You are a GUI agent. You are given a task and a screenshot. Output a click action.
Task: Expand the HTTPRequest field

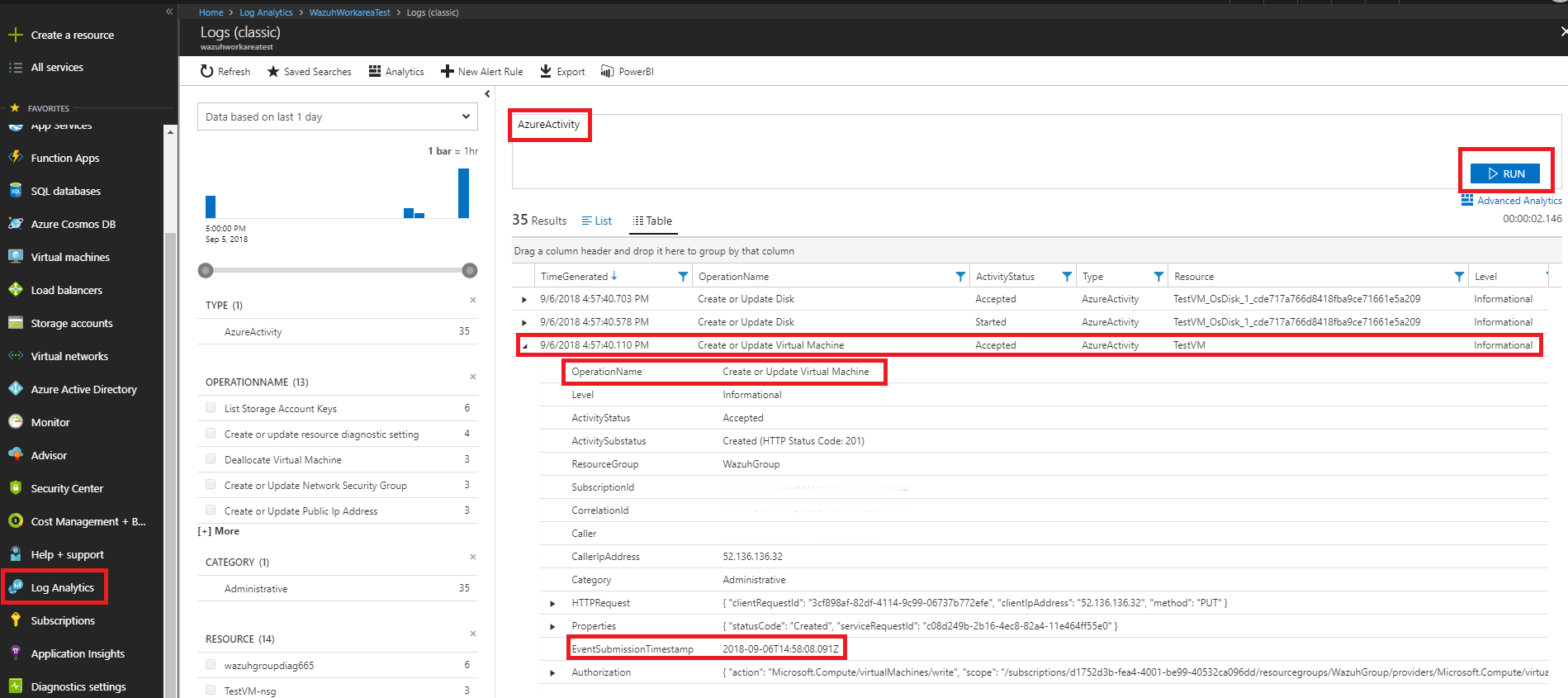point(552,603)
